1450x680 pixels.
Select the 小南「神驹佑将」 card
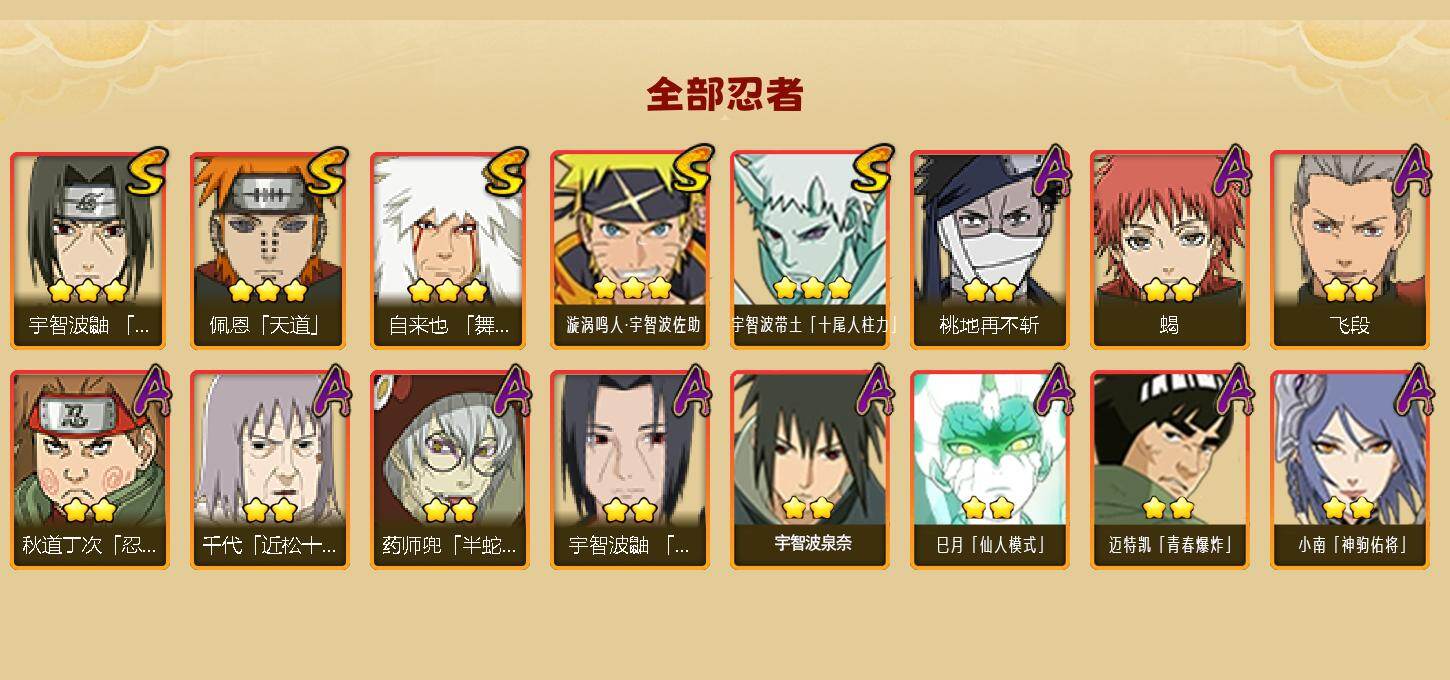(1349, 470)
